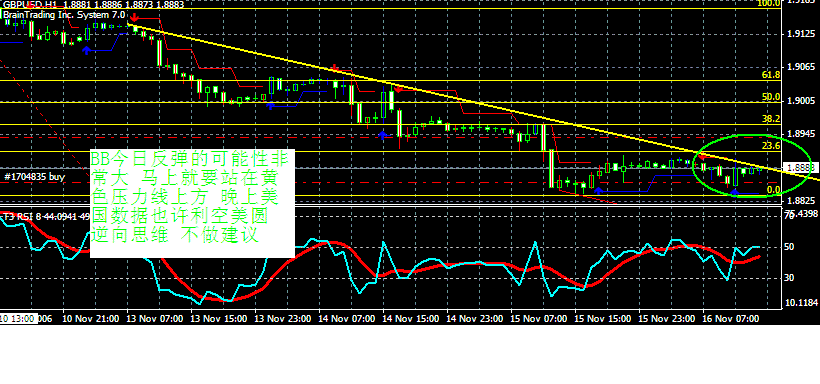The width and height of the screenshot is (820, 384).
Task: Click the 1.9005 price axis value
Action: click(801, 101)
